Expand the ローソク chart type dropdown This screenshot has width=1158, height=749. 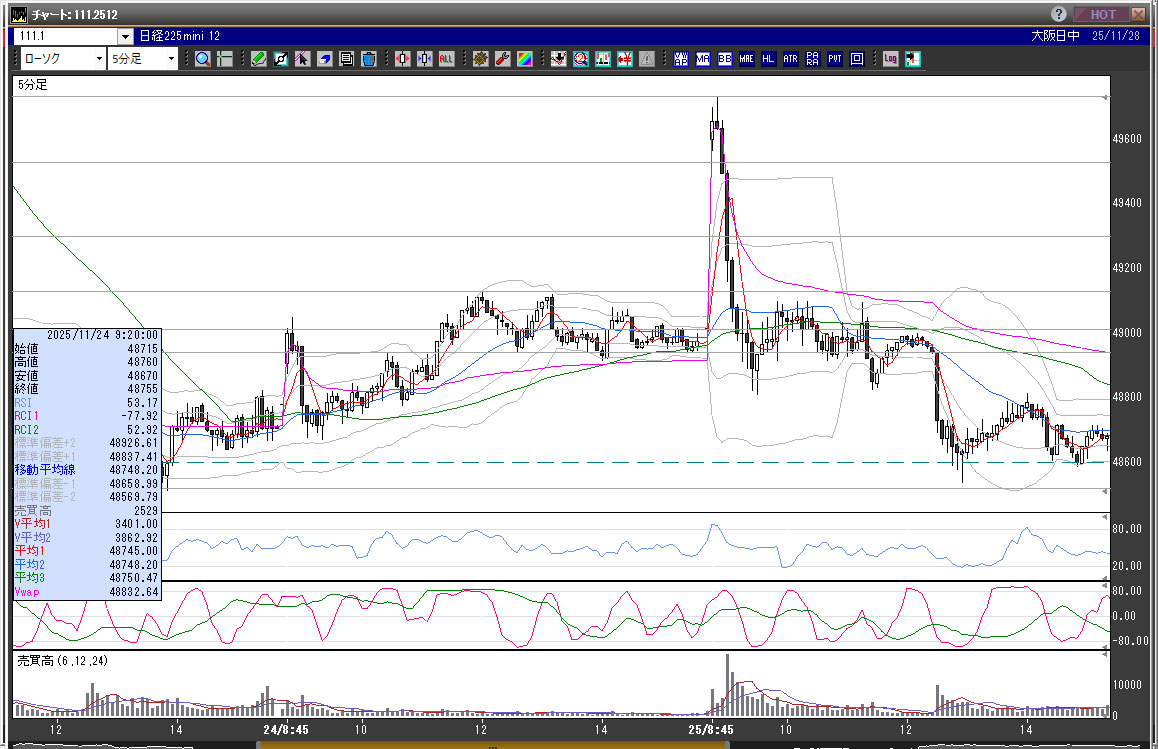pyautogui.click(x=98, y=59)
